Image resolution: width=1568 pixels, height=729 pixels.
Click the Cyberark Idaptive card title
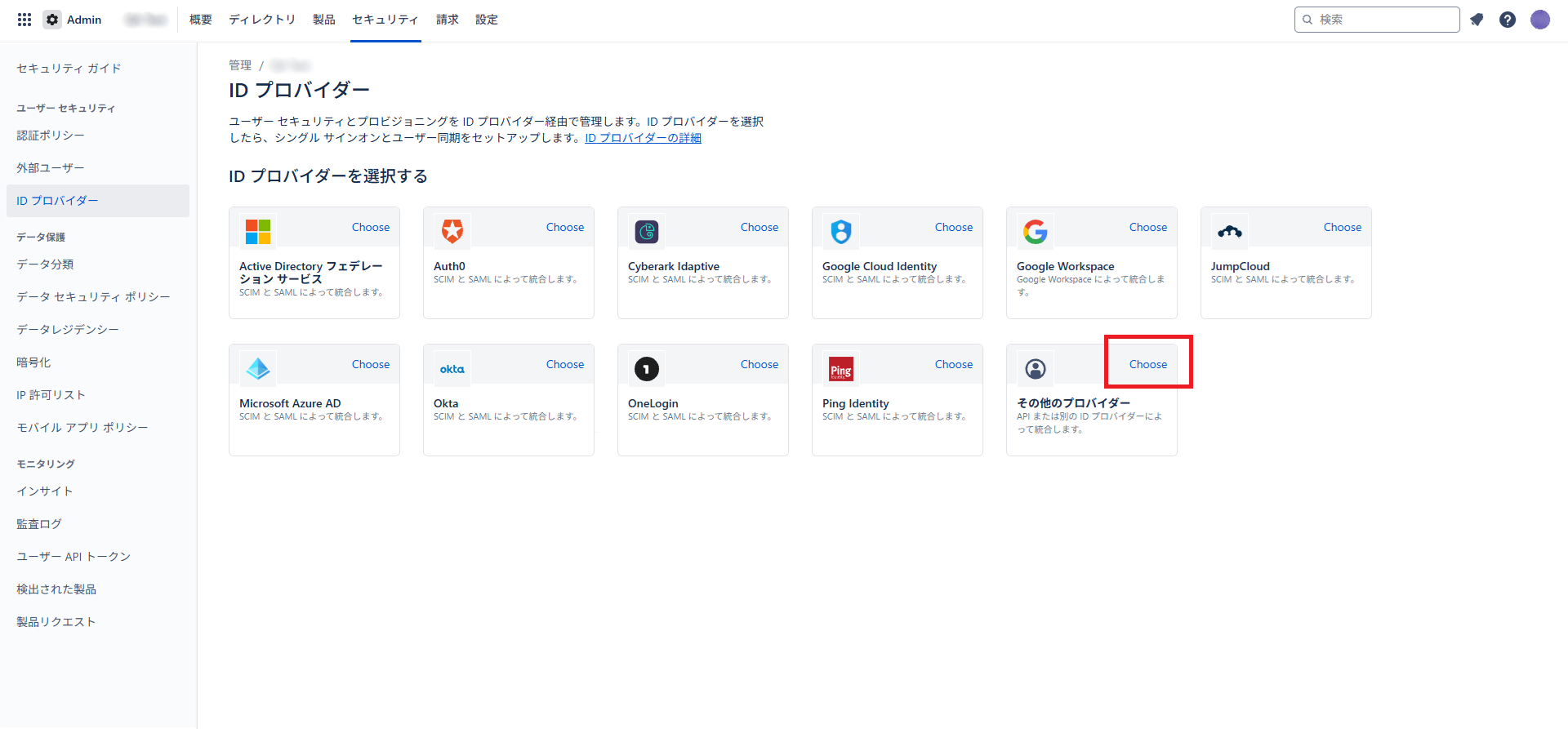pos(674,266)
